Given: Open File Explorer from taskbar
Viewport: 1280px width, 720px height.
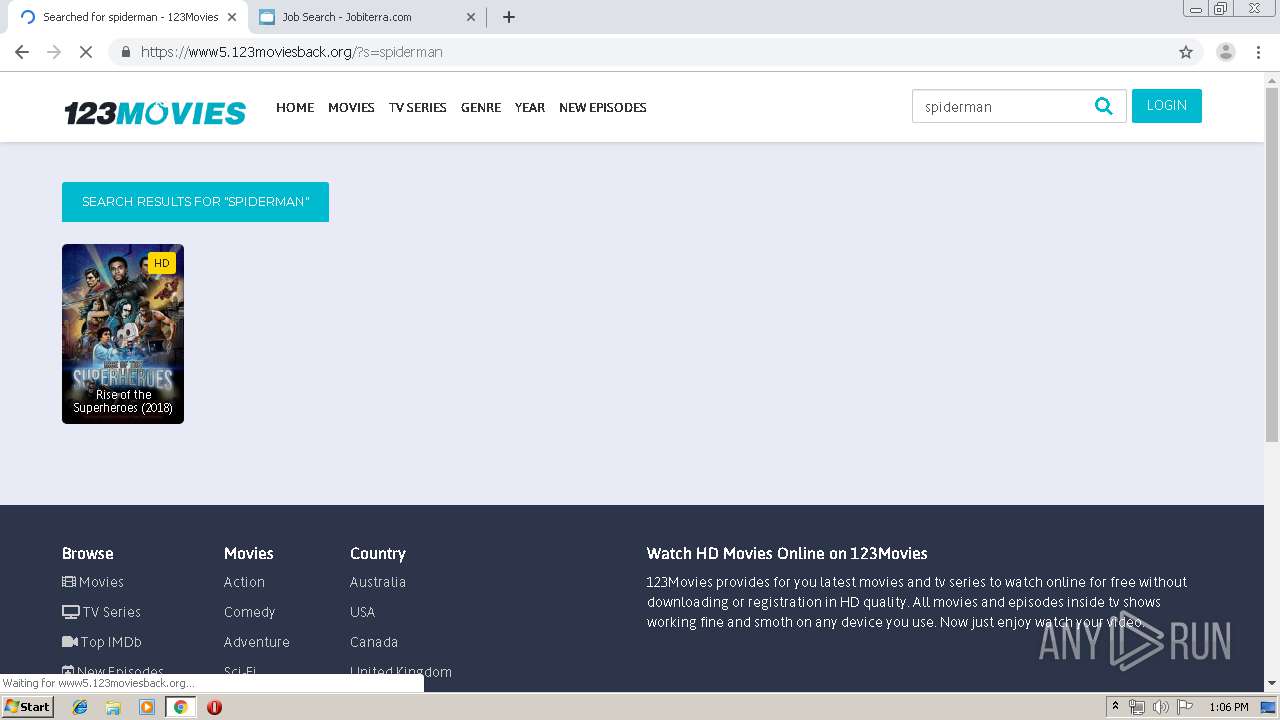Looking at the screenshot, I should (x=113, y=707).
